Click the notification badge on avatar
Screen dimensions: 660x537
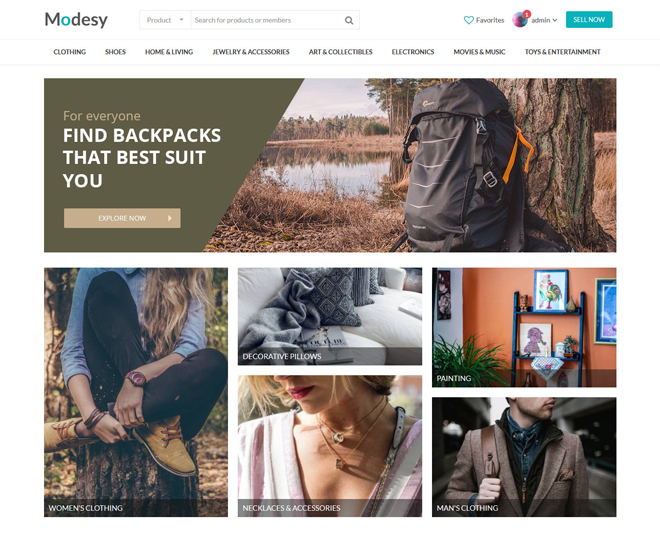point(527,14)
